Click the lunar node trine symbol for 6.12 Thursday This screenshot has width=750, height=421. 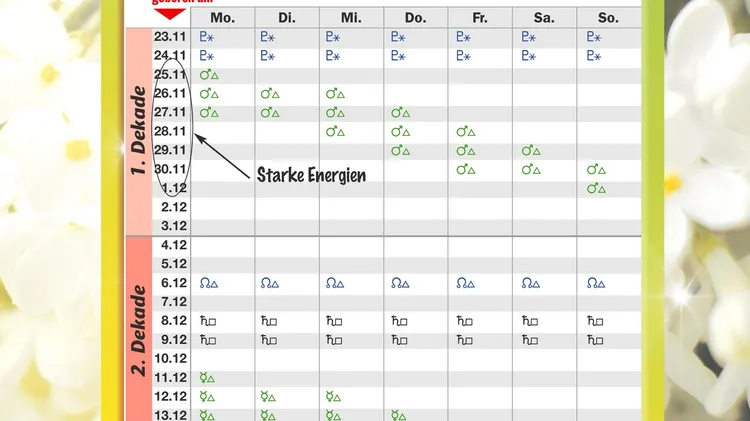(x=400, y=283)
